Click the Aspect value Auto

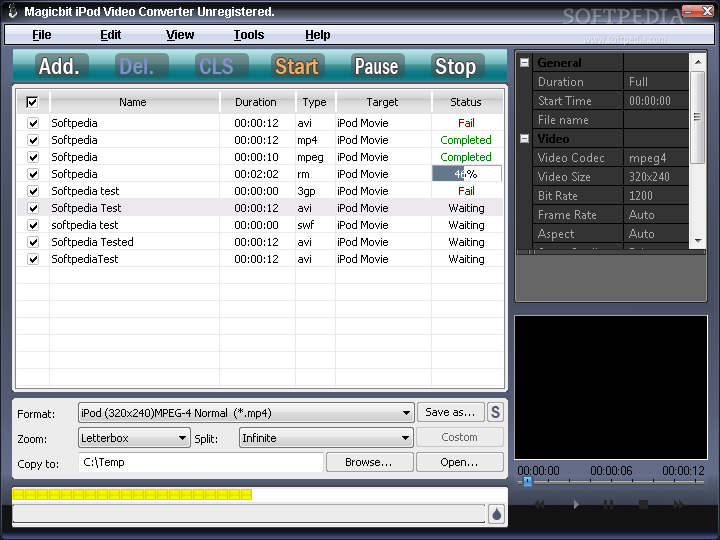point(641,234)
